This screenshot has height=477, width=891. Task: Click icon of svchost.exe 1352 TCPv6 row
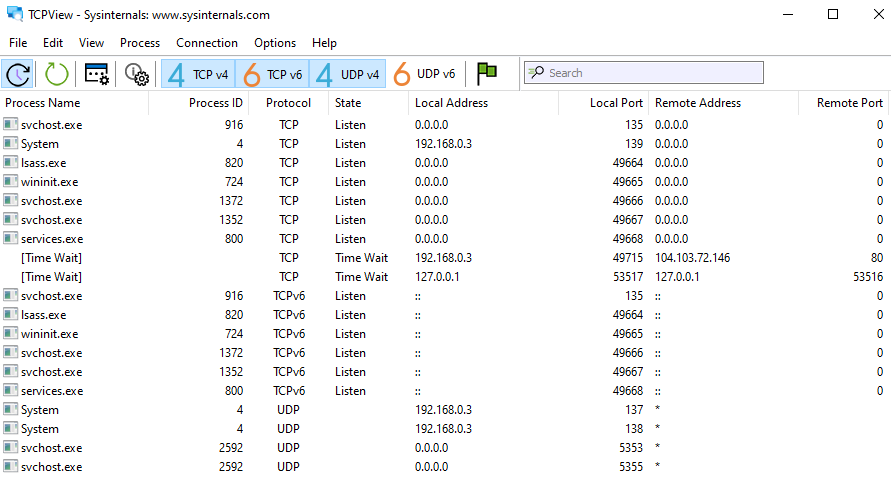tap(10, 371)
